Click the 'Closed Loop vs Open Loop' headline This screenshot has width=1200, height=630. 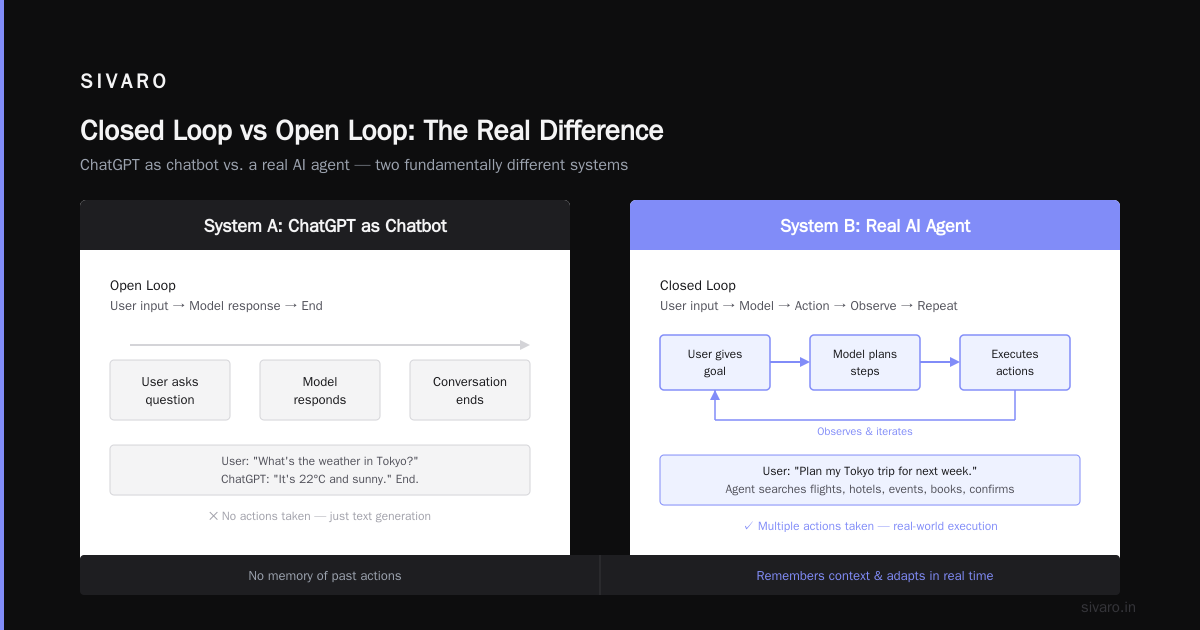click(371, 131)
